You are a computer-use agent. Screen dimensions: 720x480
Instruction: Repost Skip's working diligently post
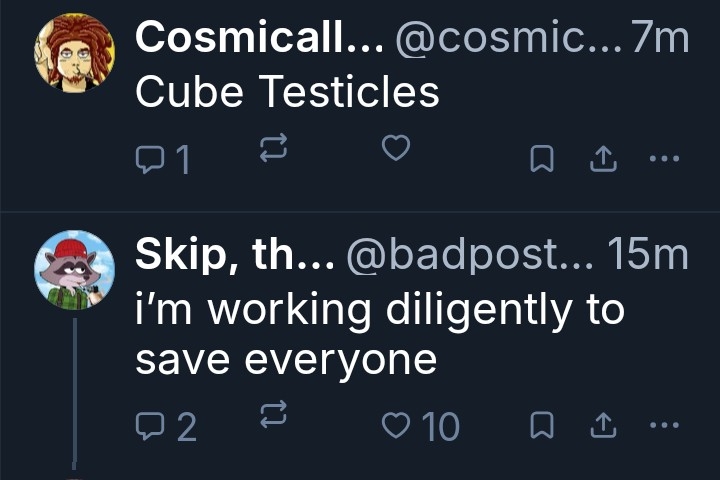tap(273, 414)
